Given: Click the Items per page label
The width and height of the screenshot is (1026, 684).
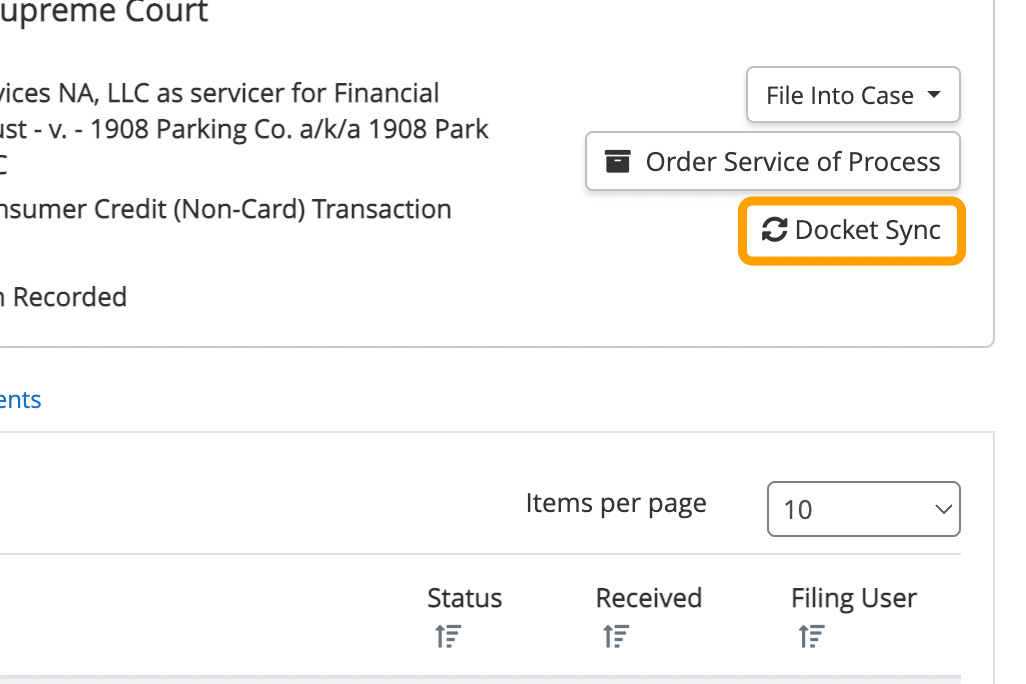Looking at the screenshot, I should 615,503.
